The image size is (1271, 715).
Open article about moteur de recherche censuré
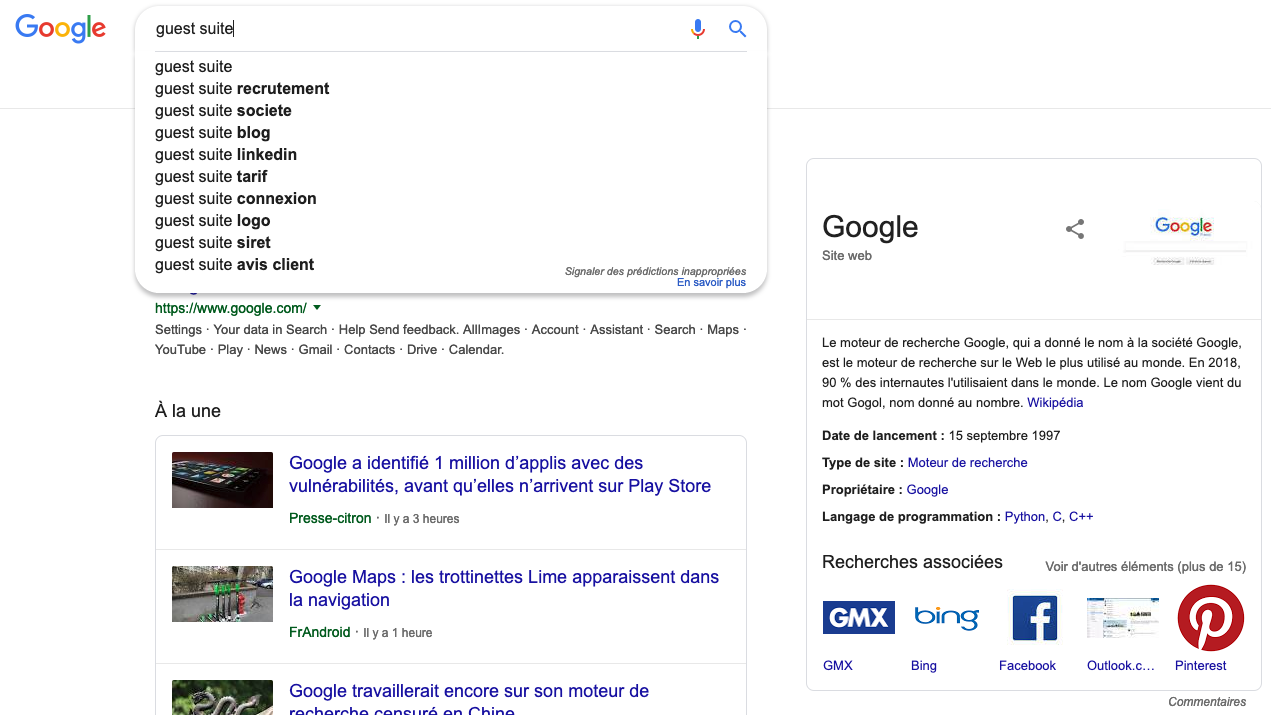point(469,699)
